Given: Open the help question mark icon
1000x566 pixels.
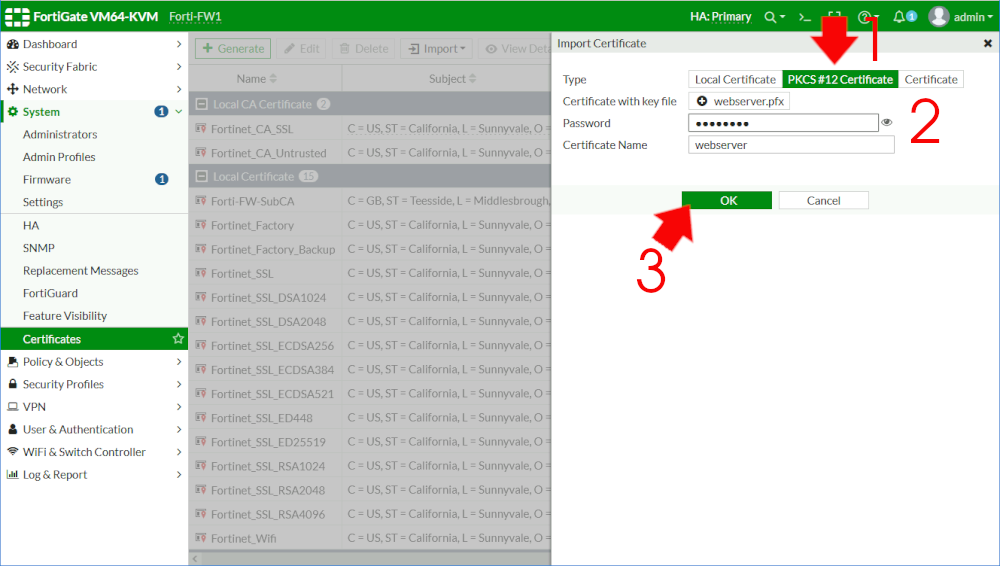Looking at the screenshot, I should pos(864,17).
